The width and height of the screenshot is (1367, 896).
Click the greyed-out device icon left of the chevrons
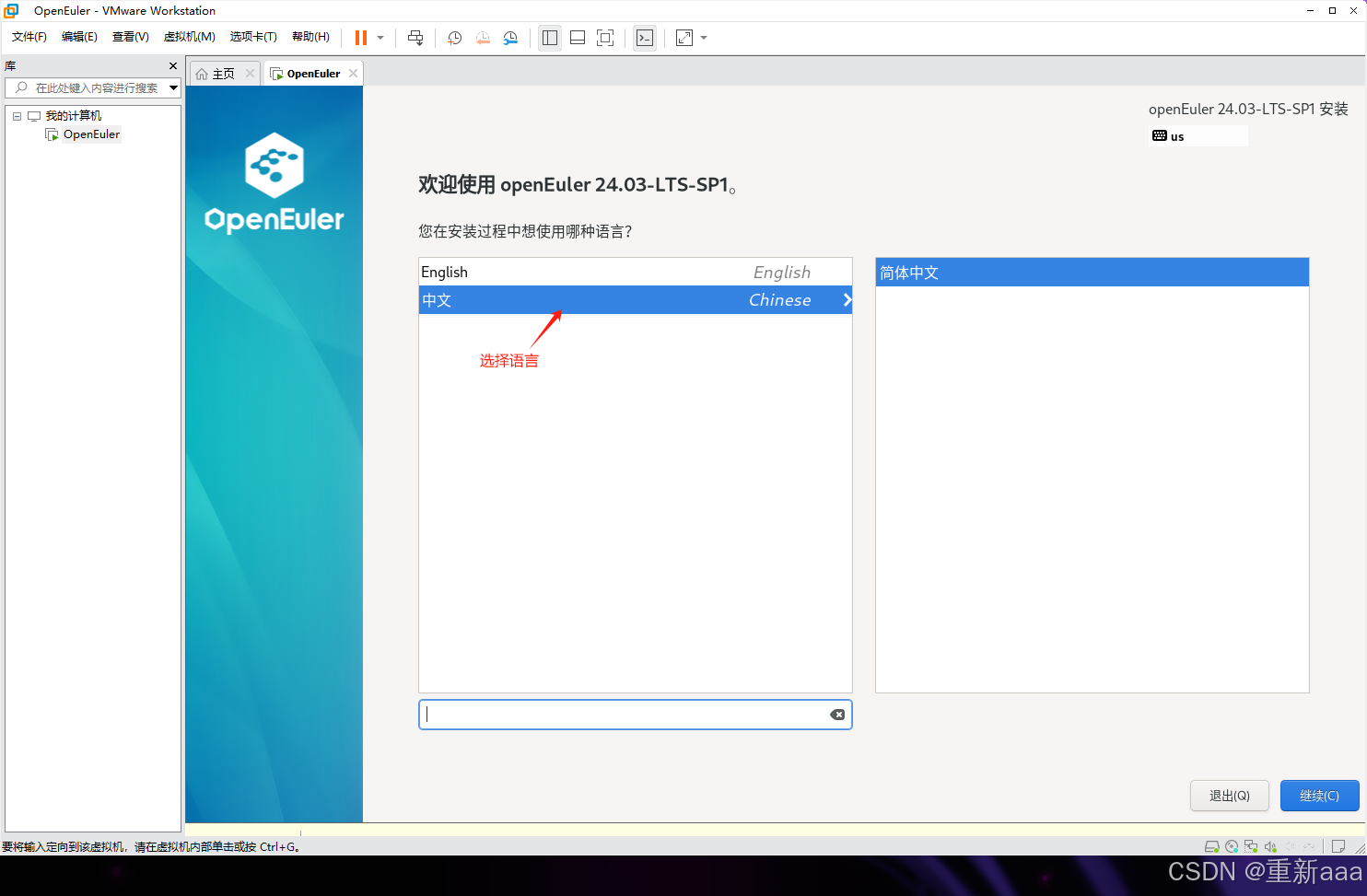(x=1291, y=846)
